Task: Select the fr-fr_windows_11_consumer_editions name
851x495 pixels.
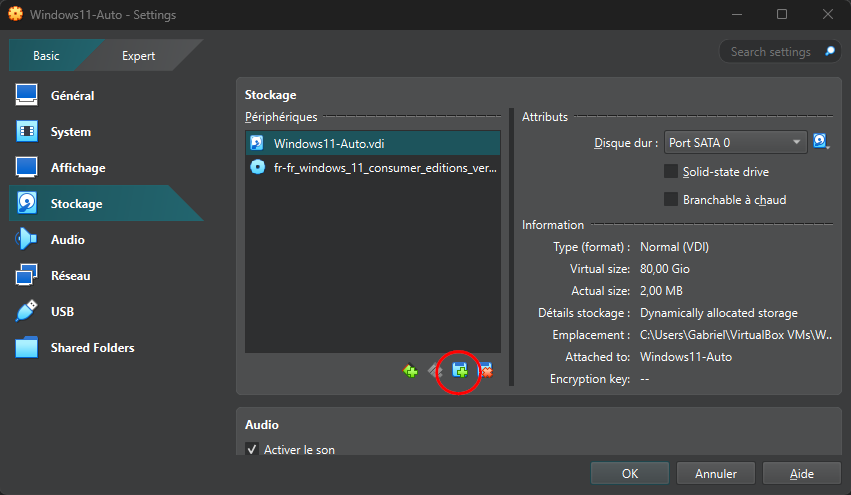Action: (385, 168)
